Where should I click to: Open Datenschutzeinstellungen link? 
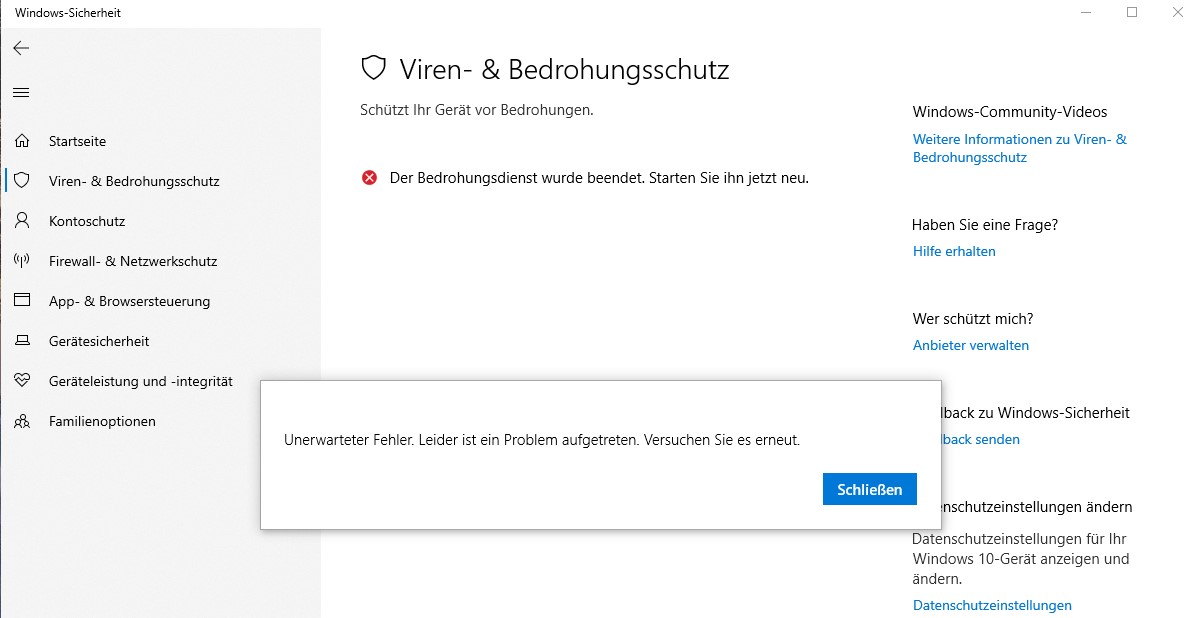[992, 606]
